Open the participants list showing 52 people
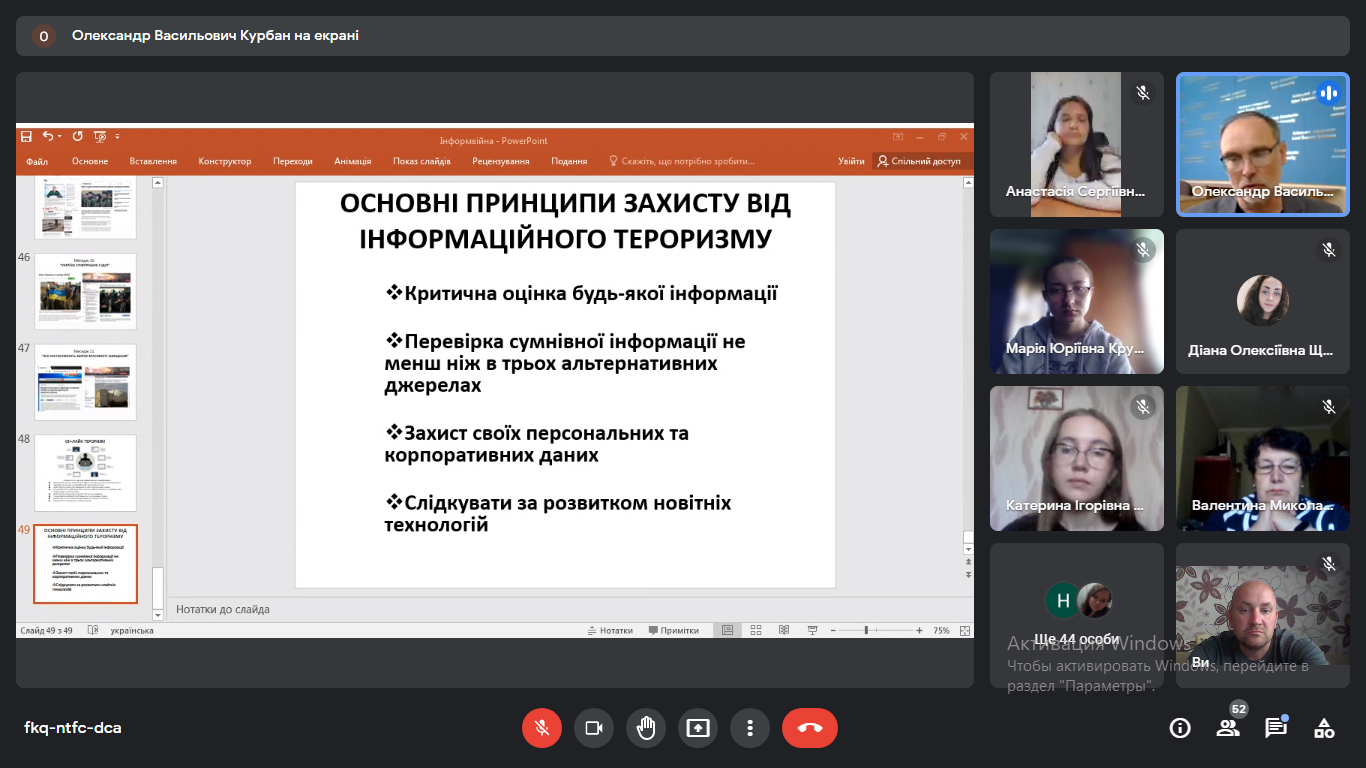The width and height of the screenshot is (1366, 768). point(1228,728)
